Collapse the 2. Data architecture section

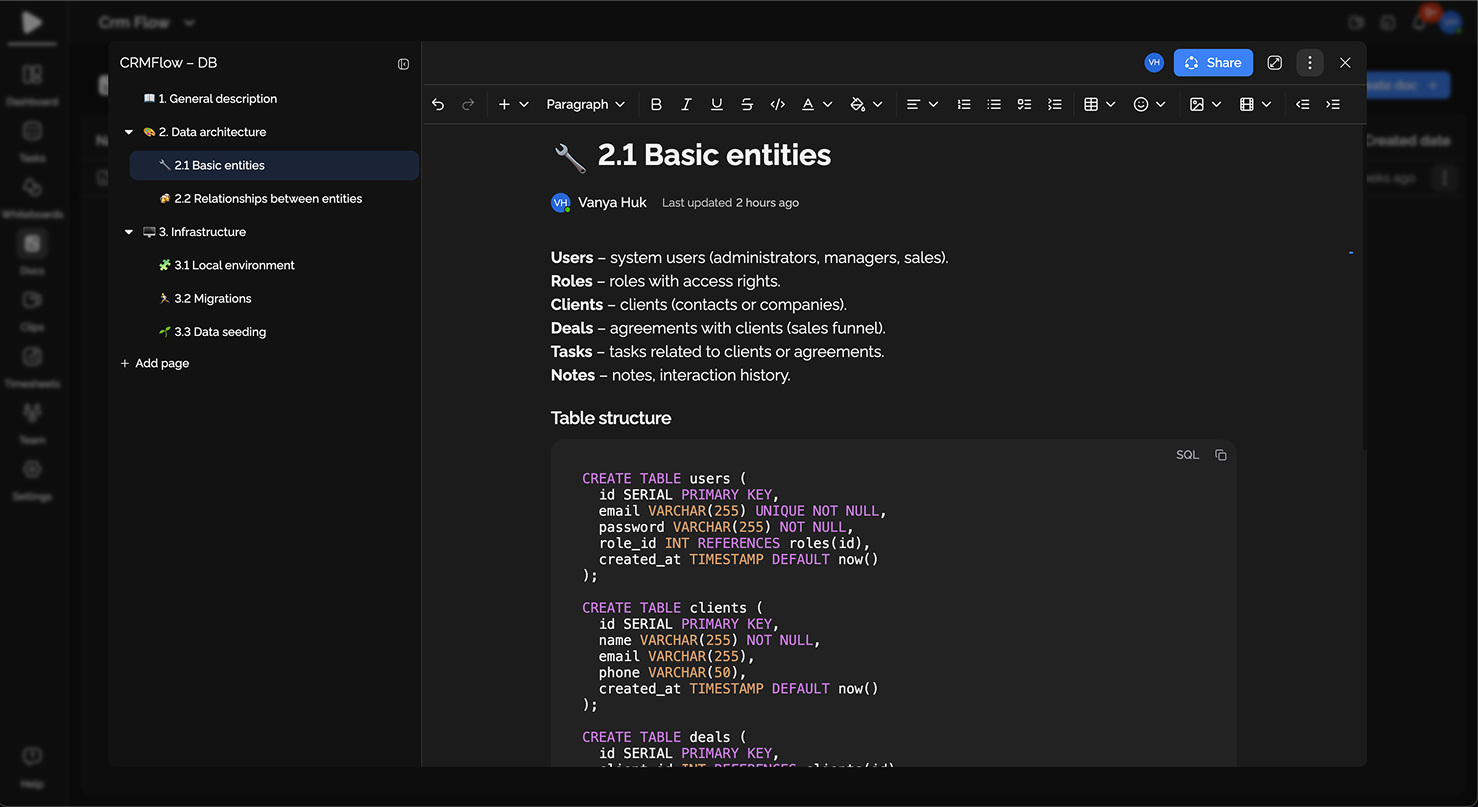129,132
